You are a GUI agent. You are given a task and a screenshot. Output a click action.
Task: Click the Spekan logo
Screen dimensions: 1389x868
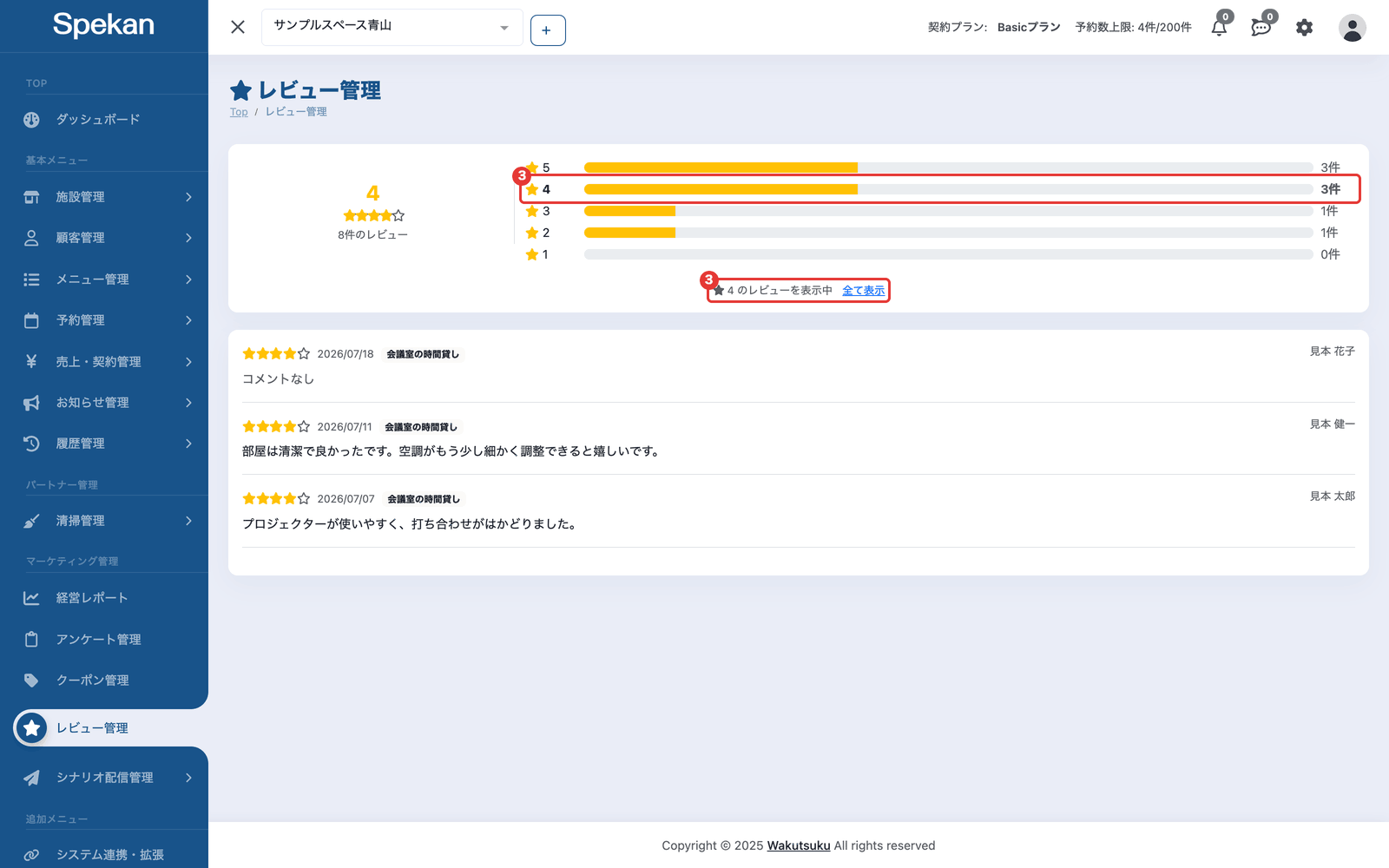tap(103, 24)
